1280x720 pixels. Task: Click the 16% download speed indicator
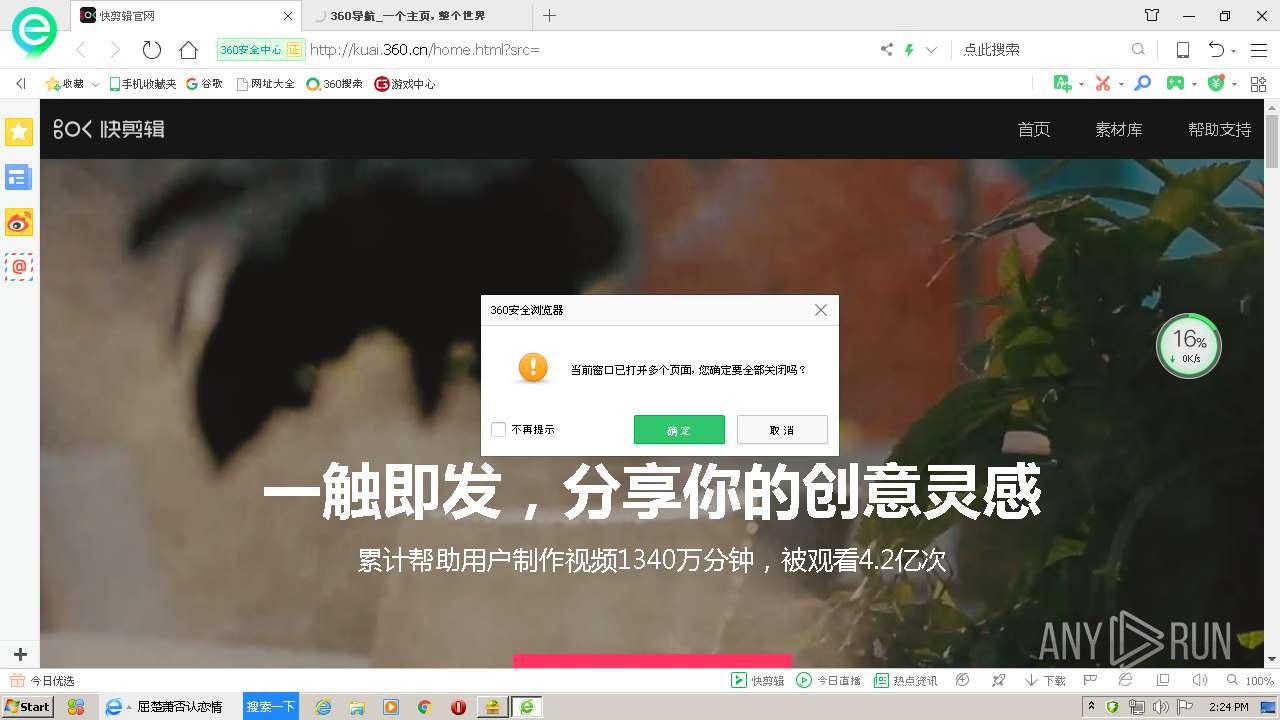(1188, 346)
